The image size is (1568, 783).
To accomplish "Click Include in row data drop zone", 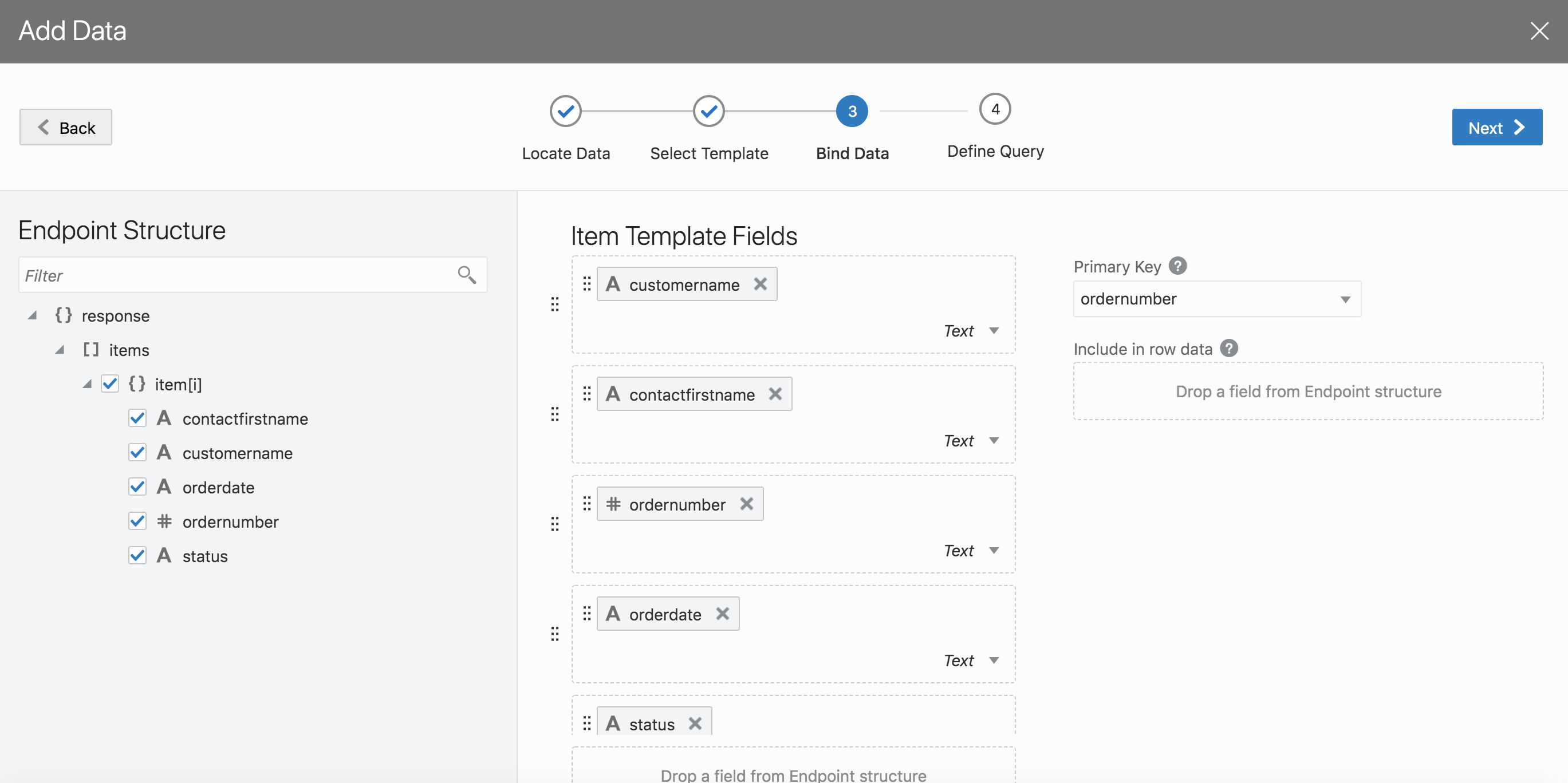I will click(x=1308, y=391).
